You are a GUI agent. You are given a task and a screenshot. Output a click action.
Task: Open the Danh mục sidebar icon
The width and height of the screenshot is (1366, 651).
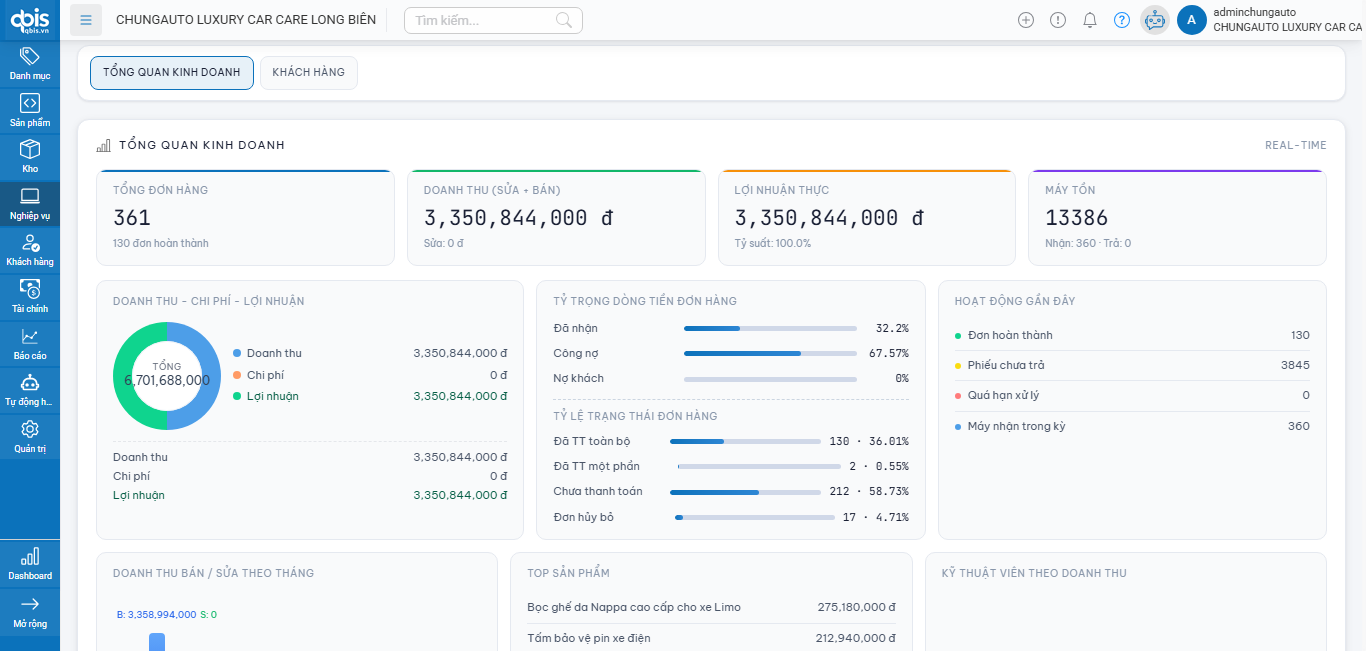30,63
